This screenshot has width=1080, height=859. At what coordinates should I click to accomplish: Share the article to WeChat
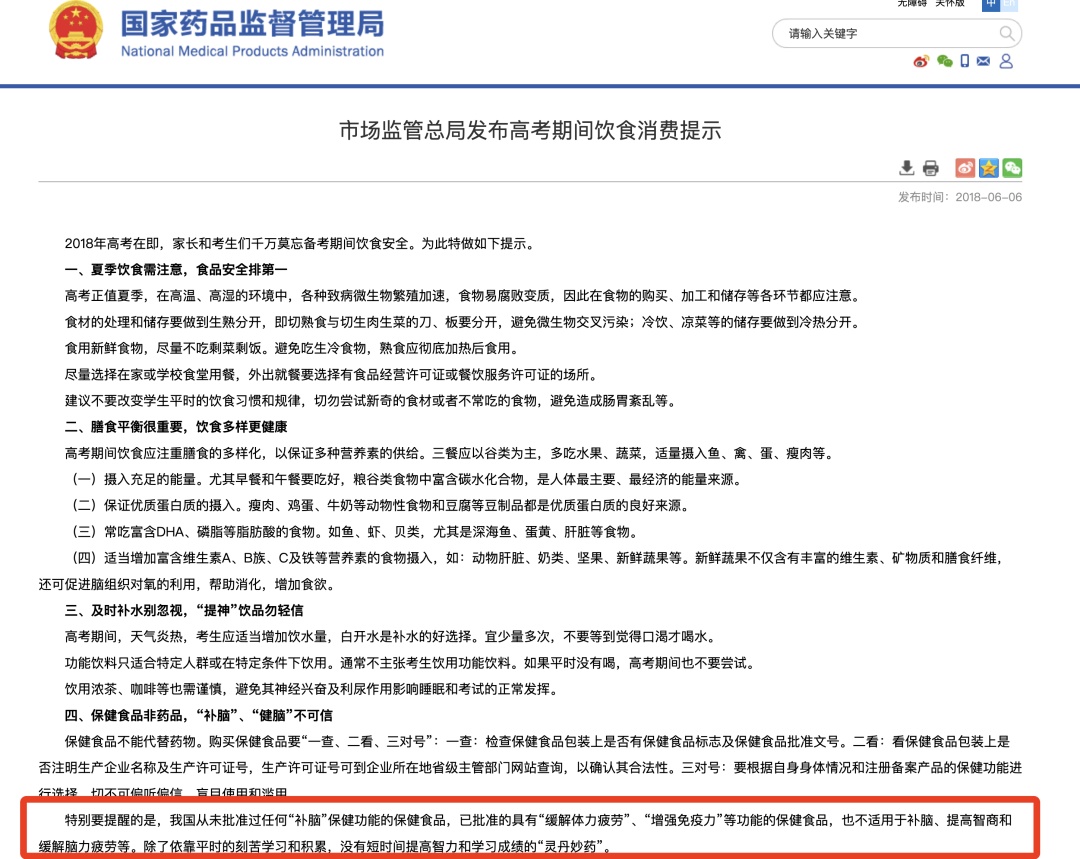pos(1013,168)
